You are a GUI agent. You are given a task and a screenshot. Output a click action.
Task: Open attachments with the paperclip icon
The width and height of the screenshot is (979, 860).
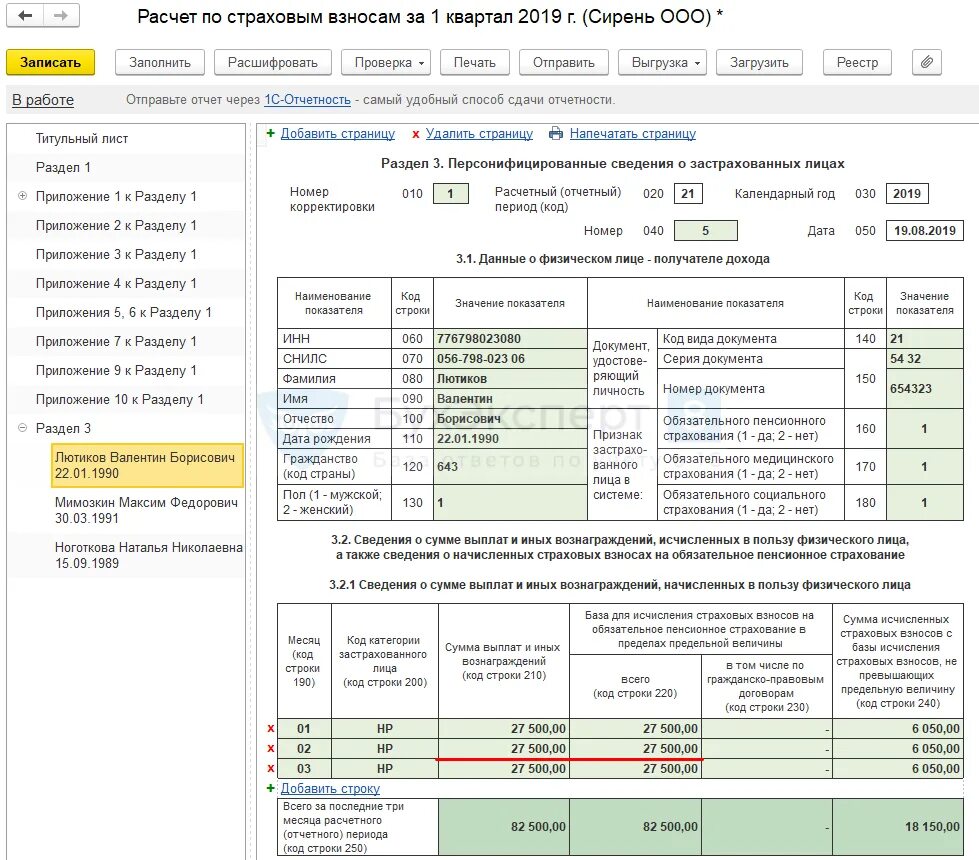[x=927, y=62]
